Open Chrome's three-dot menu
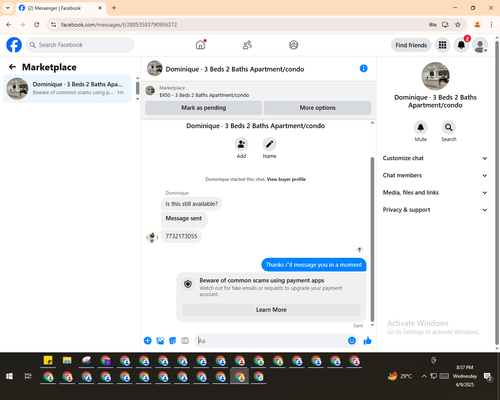This screenshot has width=500, height=400. point(491,25)
